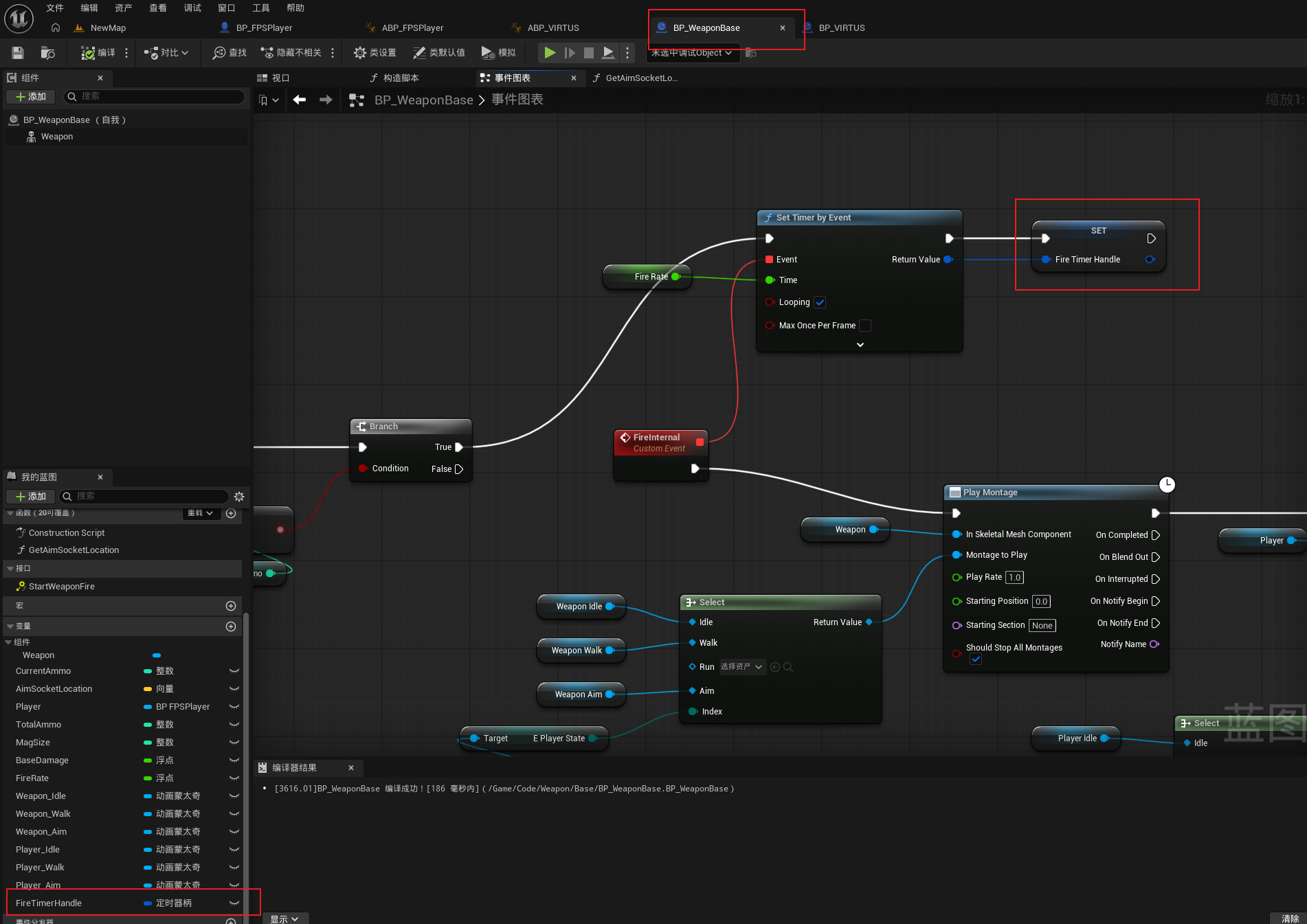The height and width of the screenshot is (924, 1307).
Task: Start 模拟 simulation mode
Action: point(498,53)
